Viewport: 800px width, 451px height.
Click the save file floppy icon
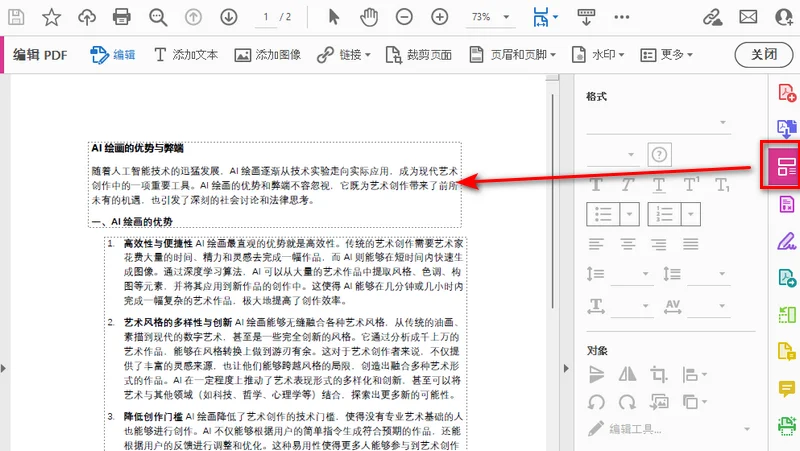[16, 17]
